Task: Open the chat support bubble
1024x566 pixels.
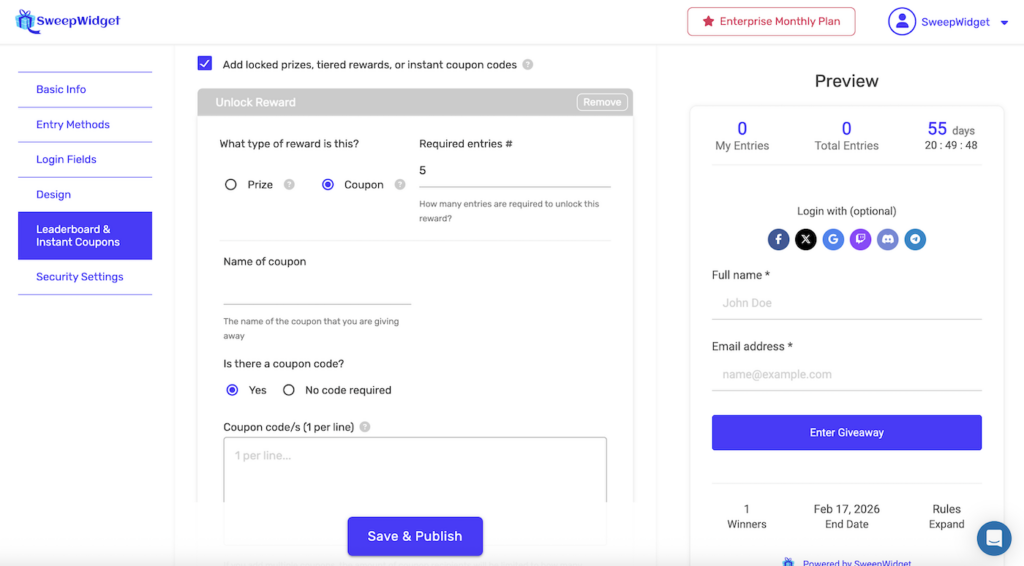Action: (994, 538)
